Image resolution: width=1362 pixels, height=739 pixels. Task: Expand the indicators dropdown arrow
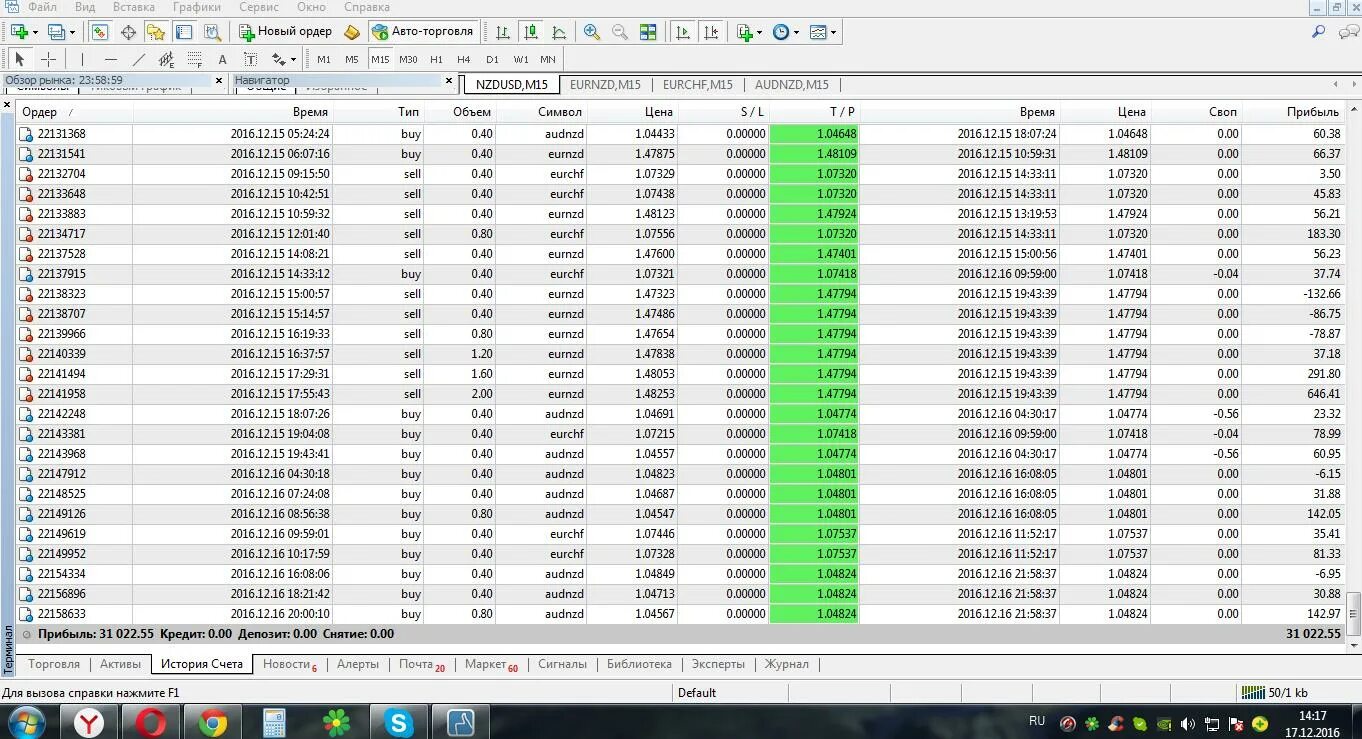pos(759,32)
